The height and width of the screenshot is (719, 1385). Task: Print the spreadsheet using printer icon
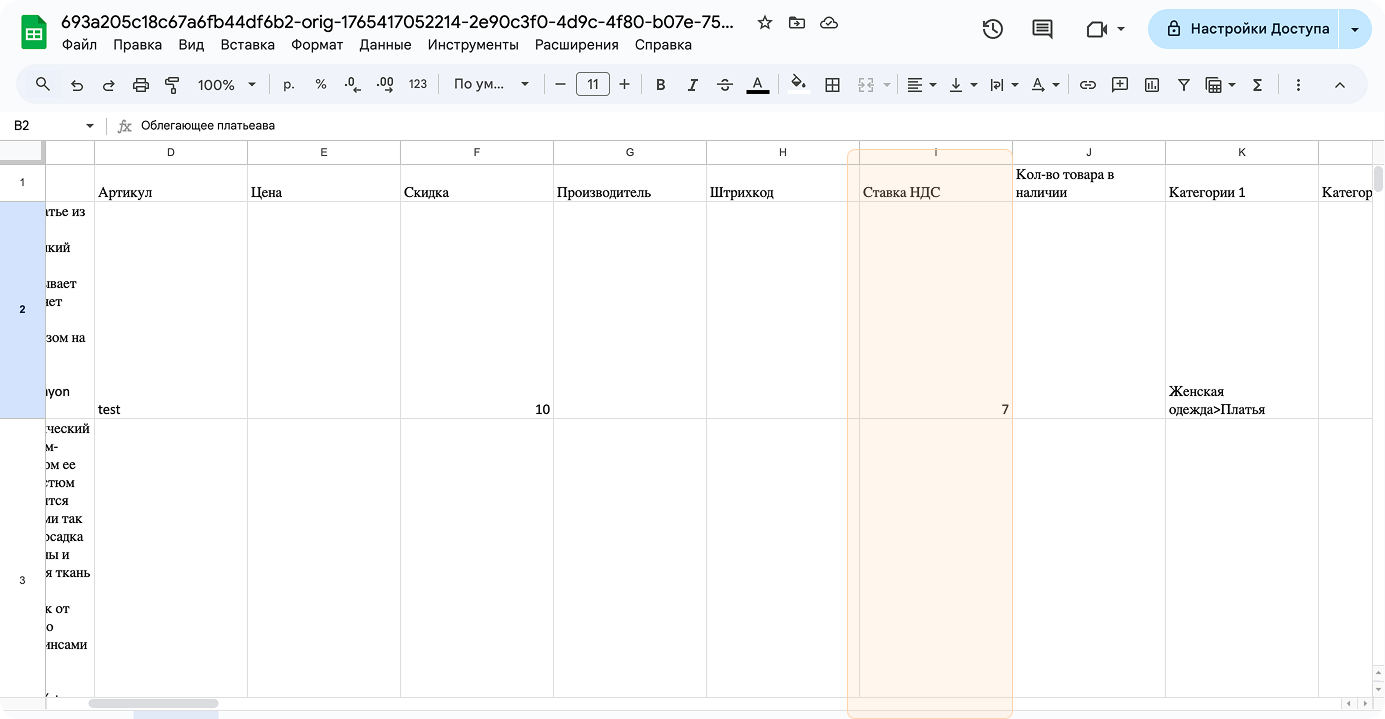coord(141,85)
